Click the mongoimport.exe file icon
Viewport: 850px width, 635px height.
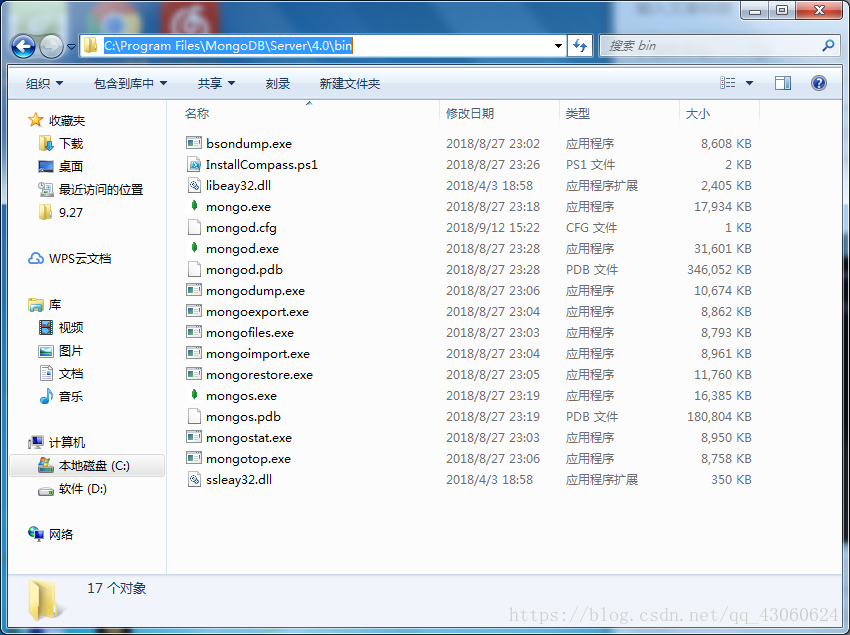pos(194,353)
